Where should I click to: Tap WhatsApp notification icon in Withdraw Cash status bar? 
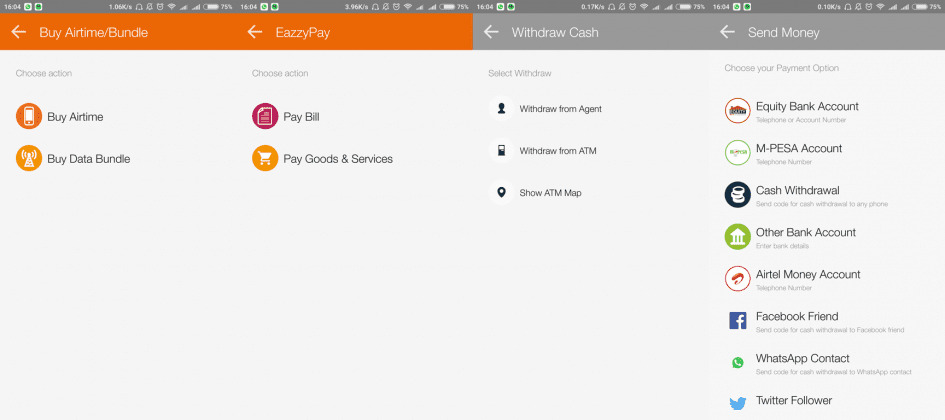(x=500, y=7)
